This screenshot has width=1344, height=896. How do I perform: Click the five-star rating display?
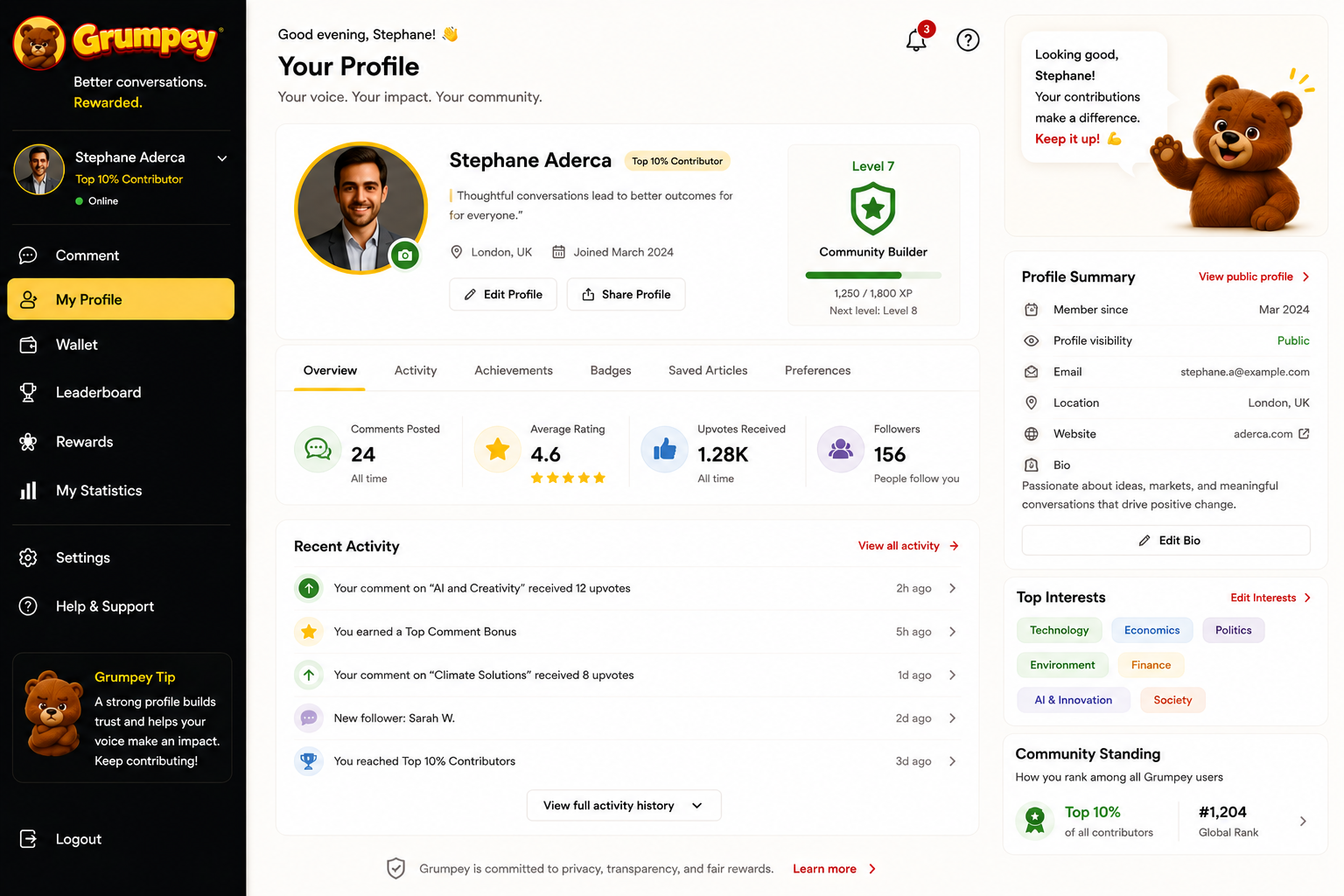tap(568, 478)
